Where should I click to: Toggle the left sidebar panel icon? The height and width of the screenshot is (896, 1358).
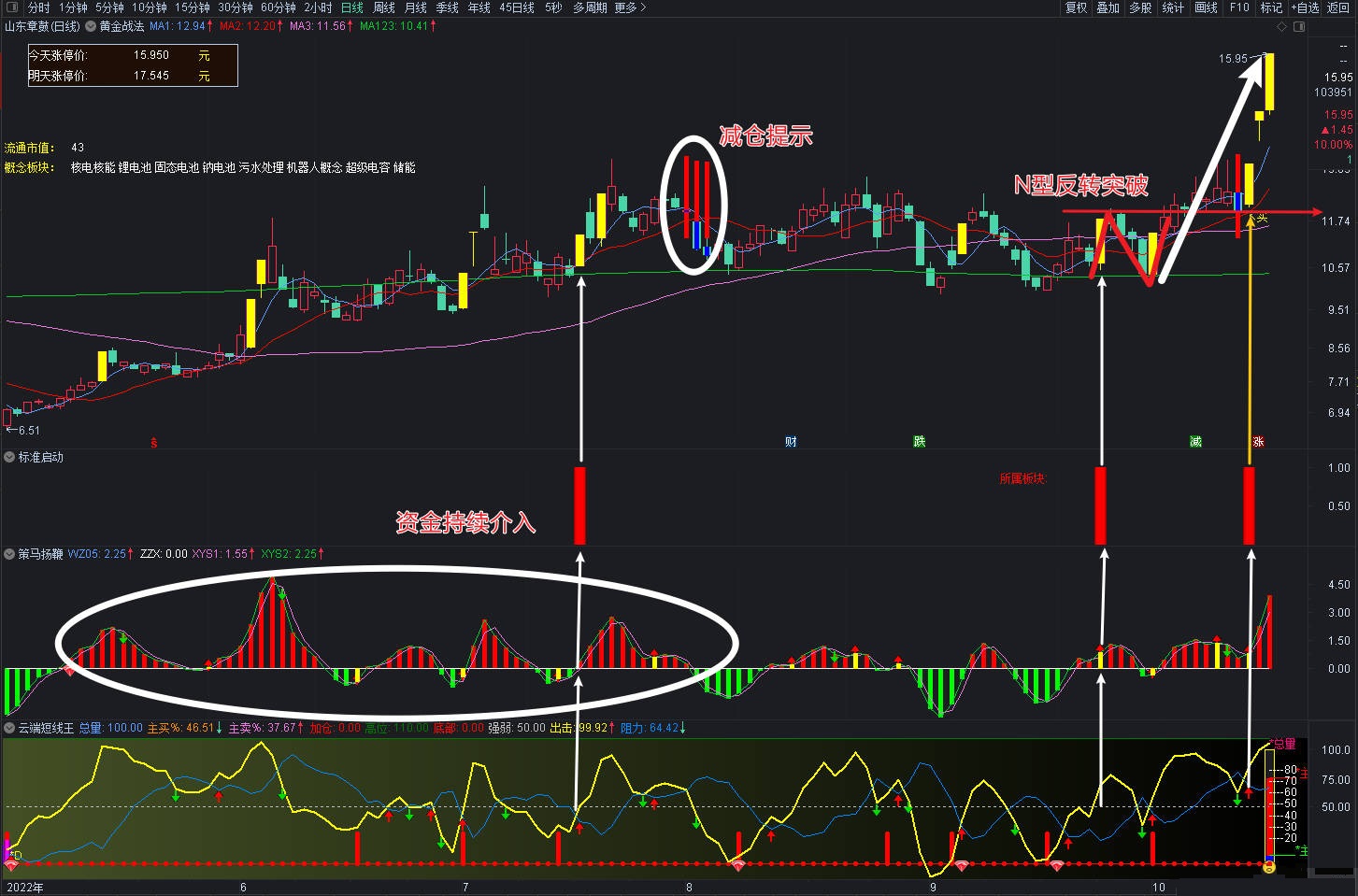10,7
